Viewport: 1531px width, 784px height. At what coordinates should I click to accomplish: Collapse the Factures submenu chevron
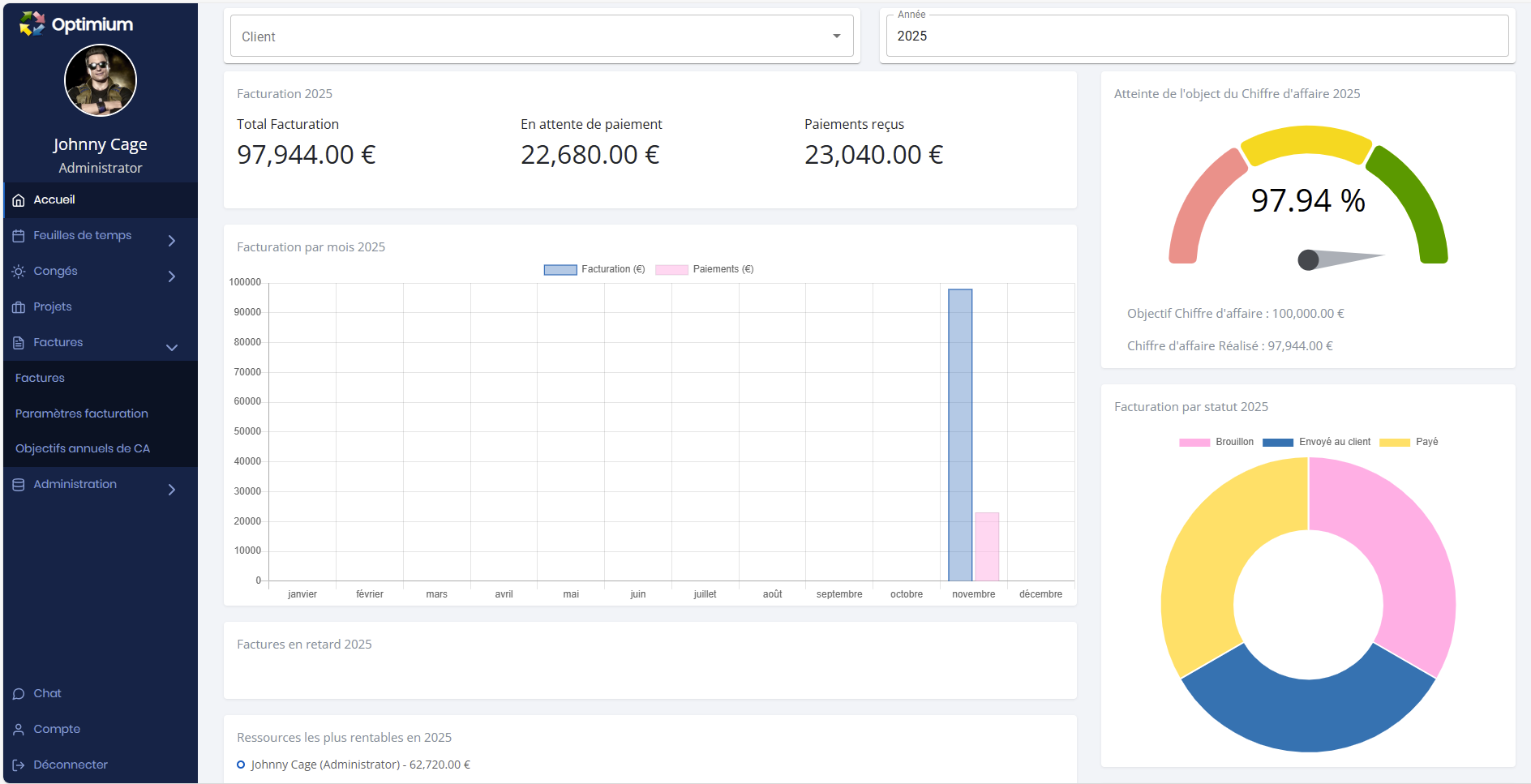tap(171, 348)
